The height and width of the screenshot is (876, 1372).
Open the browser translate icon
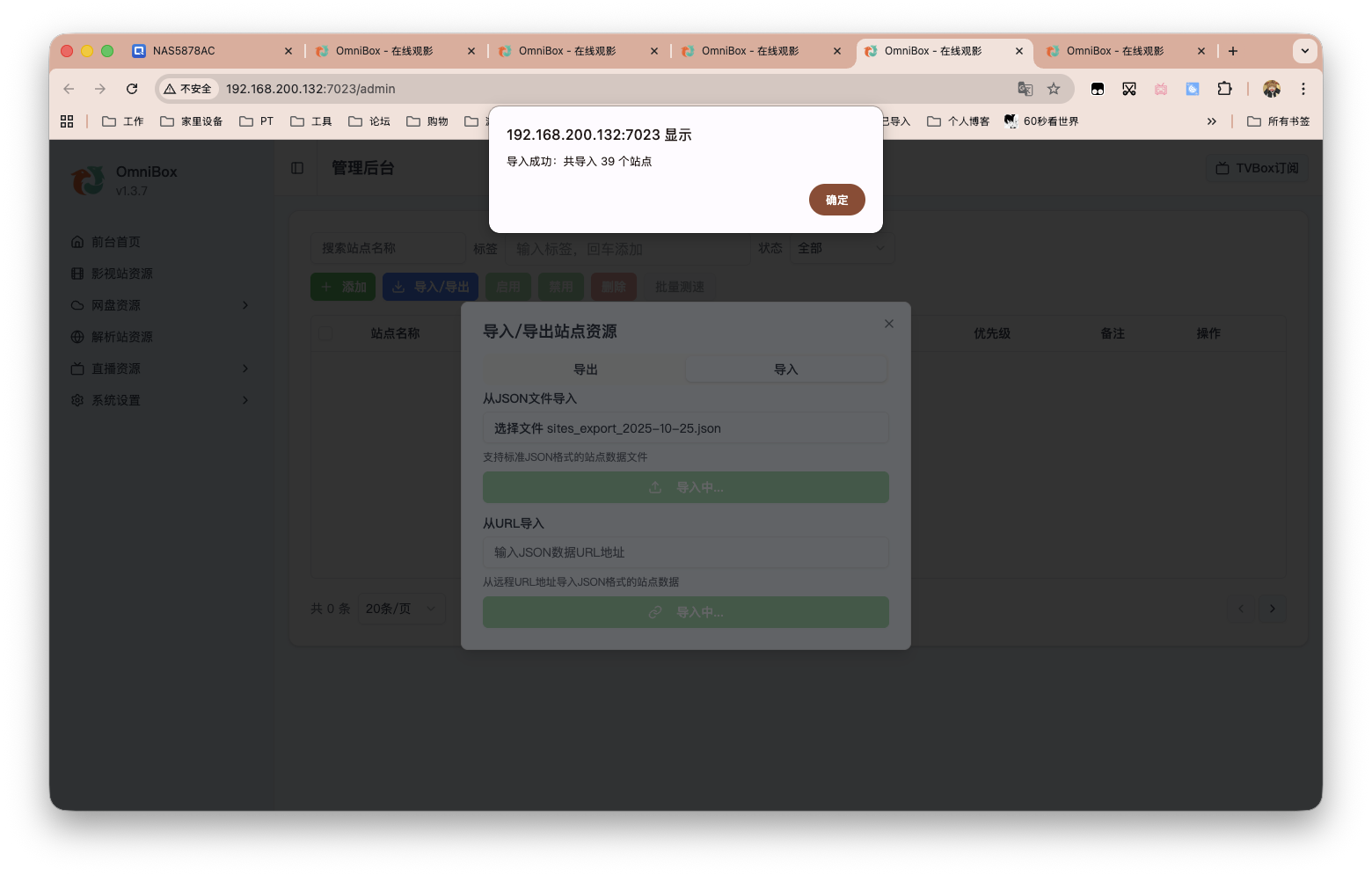click(1025, 88)
